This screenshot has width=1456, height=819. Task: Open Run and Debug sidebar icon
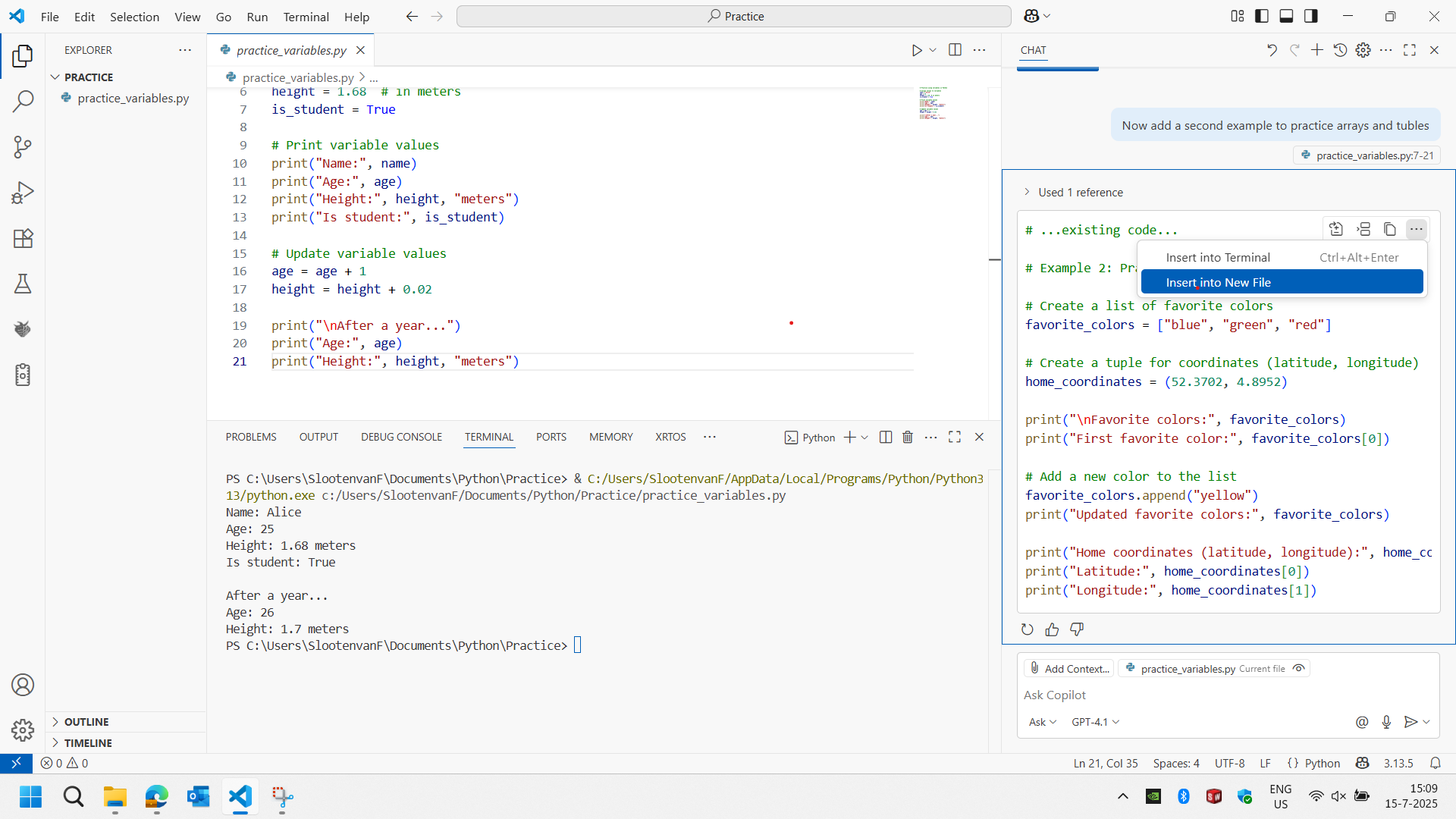pyautogui.click(x=23, y=193)
